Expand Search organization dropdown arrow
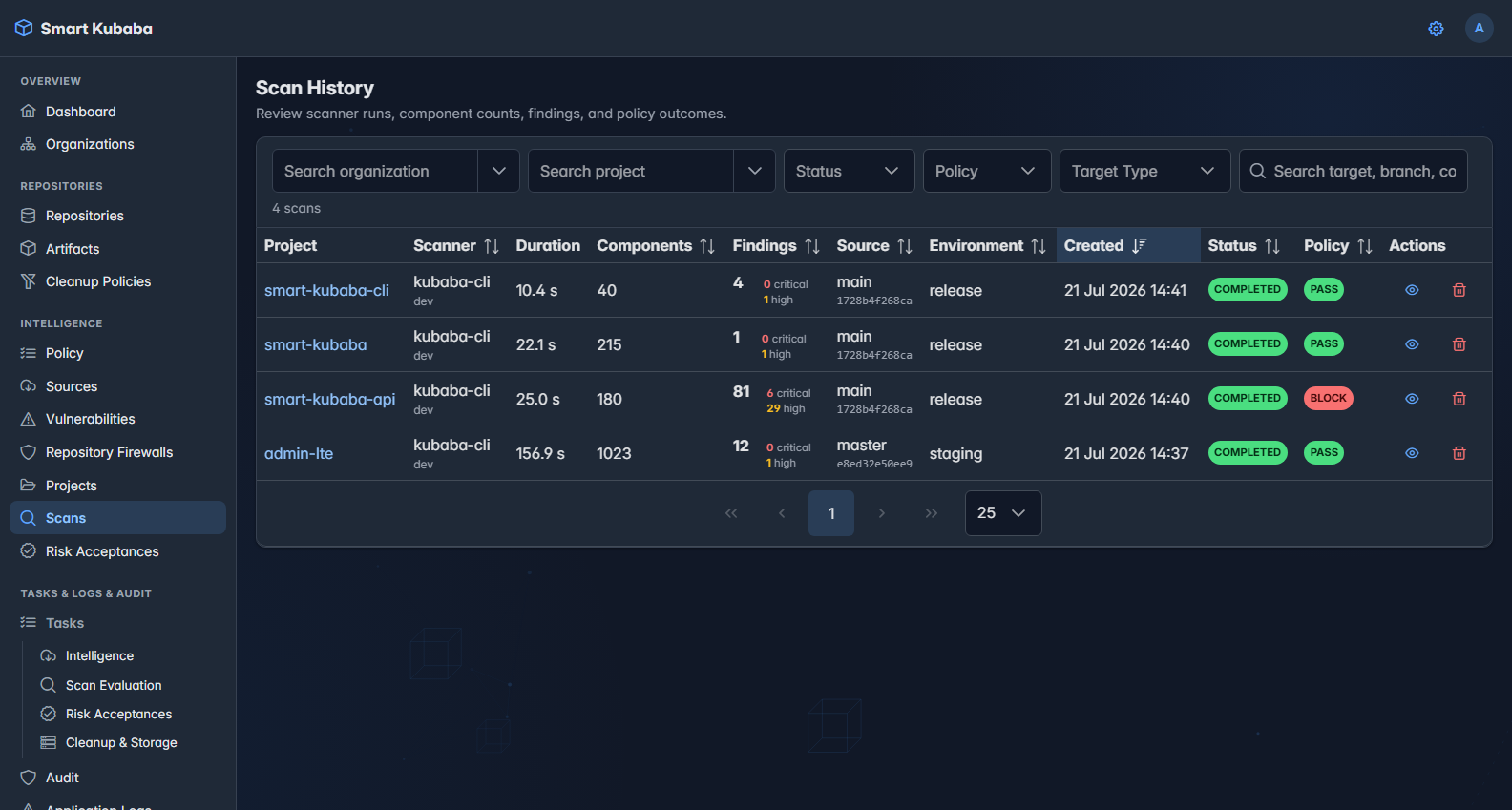This screenshot has width=1512, height=810. pos(498,171)
